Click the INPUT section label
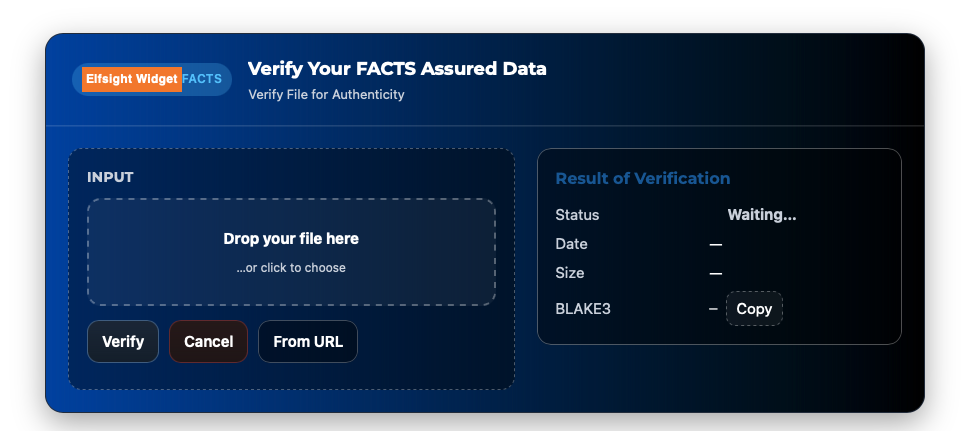 click(110, 178)
